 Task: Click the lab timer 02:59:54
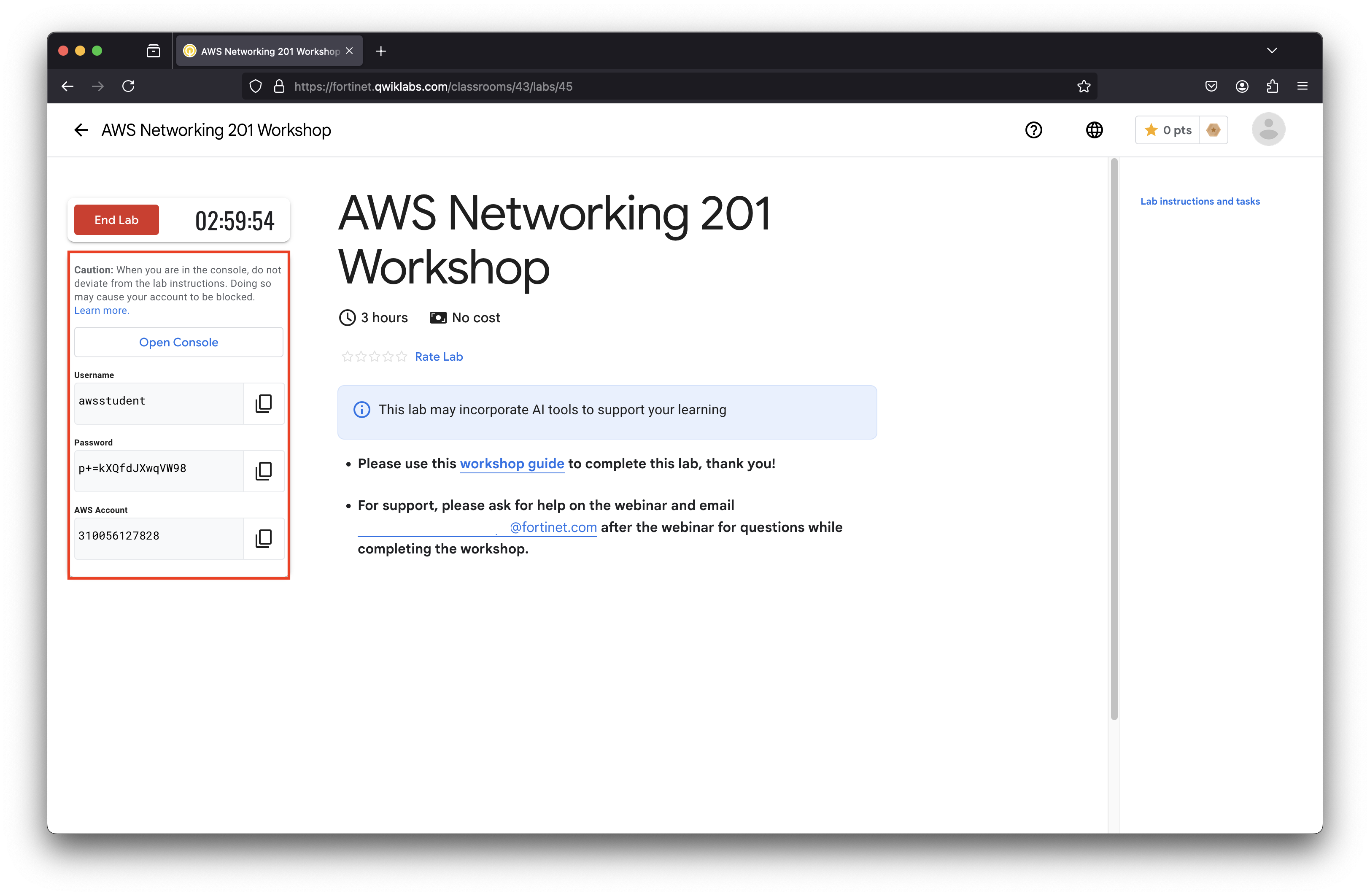pos(235,221)
